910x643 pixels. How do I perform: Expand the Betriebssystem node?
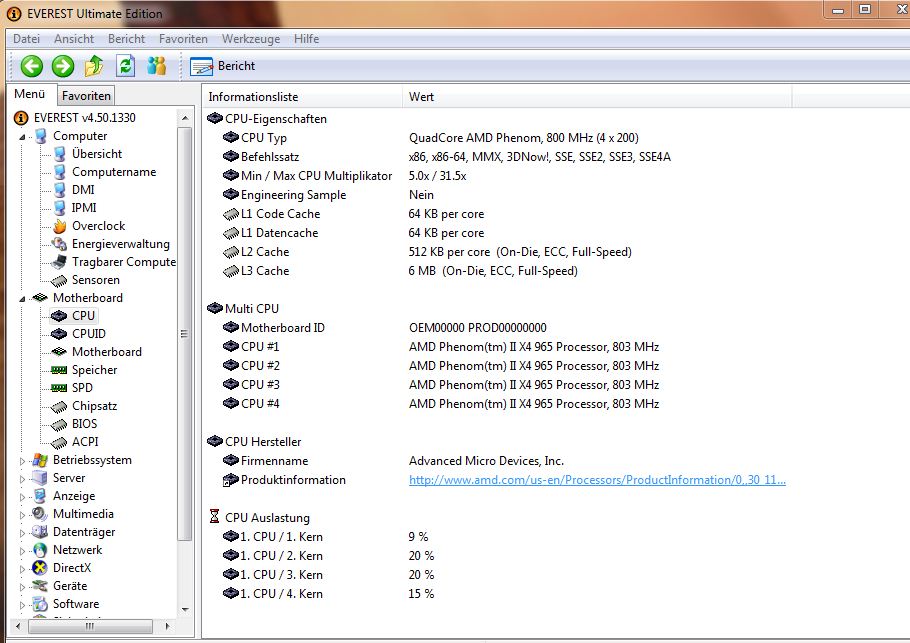tap(23, 461)
